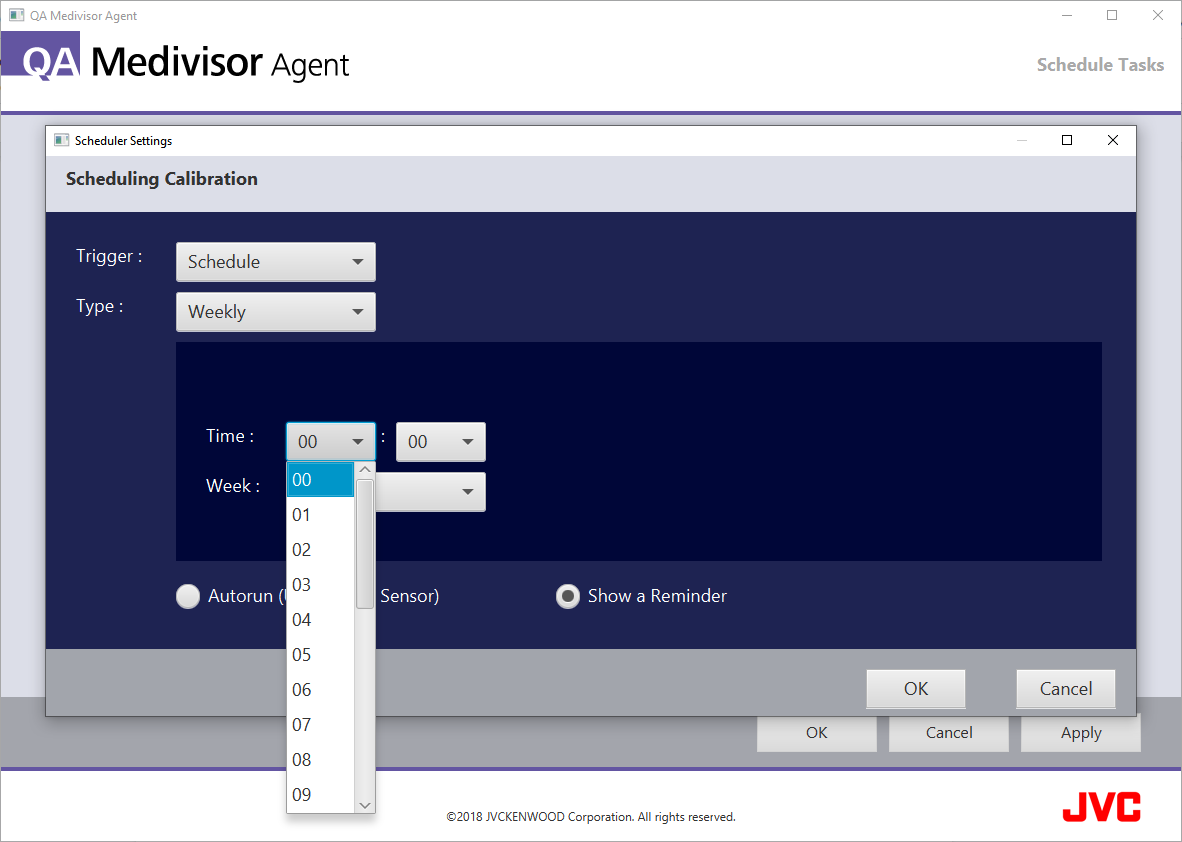Select hour 04 in the list
The image size is (1182, 842).
click(320, 620)
